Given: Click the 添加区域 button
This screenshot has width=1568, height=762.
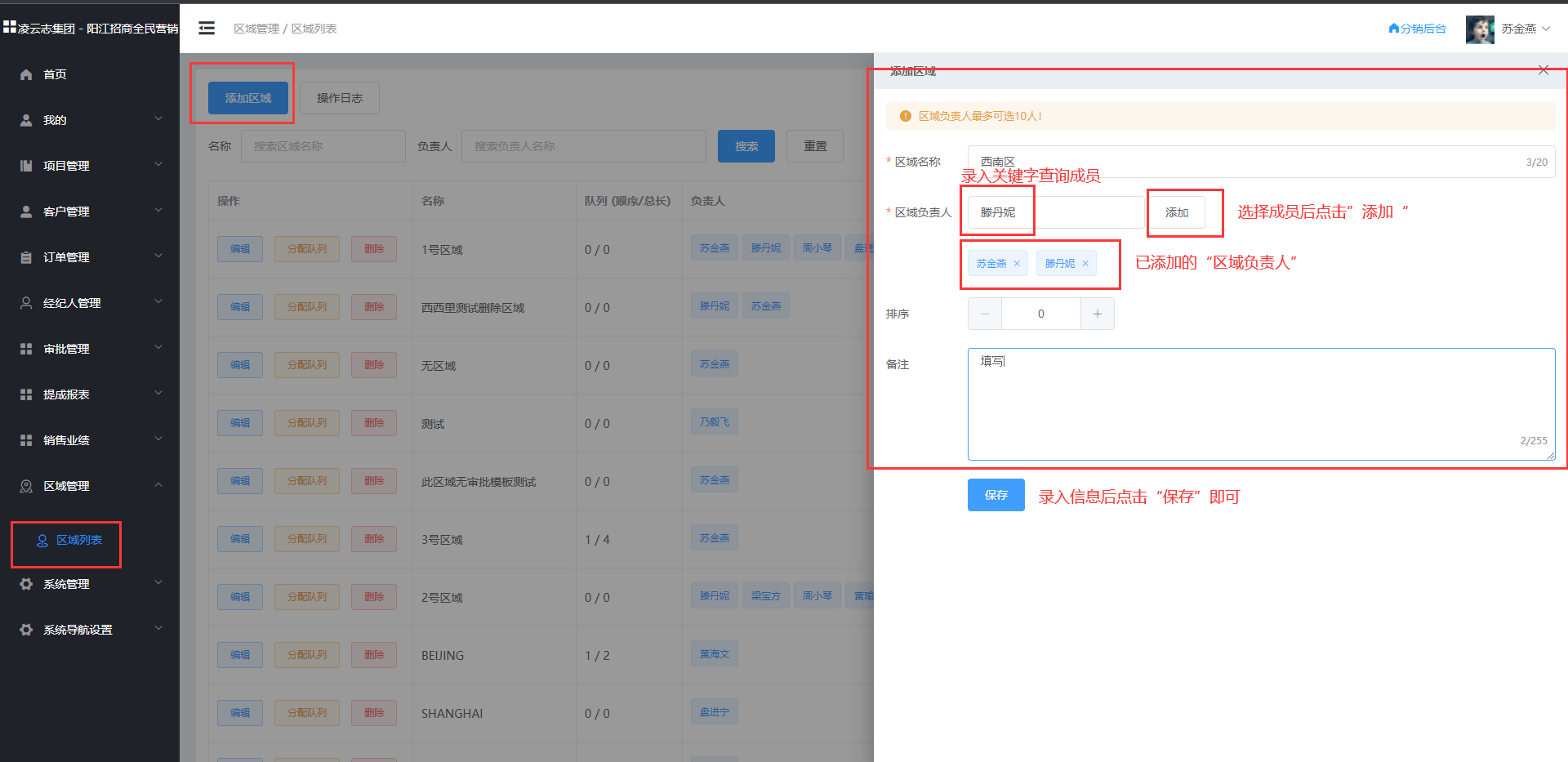Looking at the screenshot, I should [x=248, y=98].
